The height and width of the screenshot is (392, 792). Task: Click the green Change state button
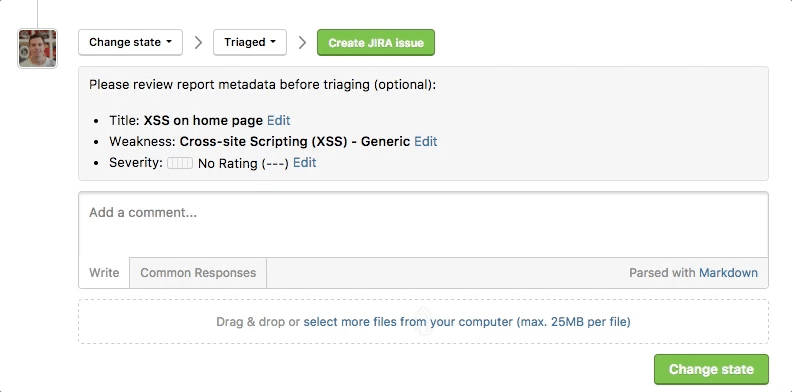click(711, 369)
